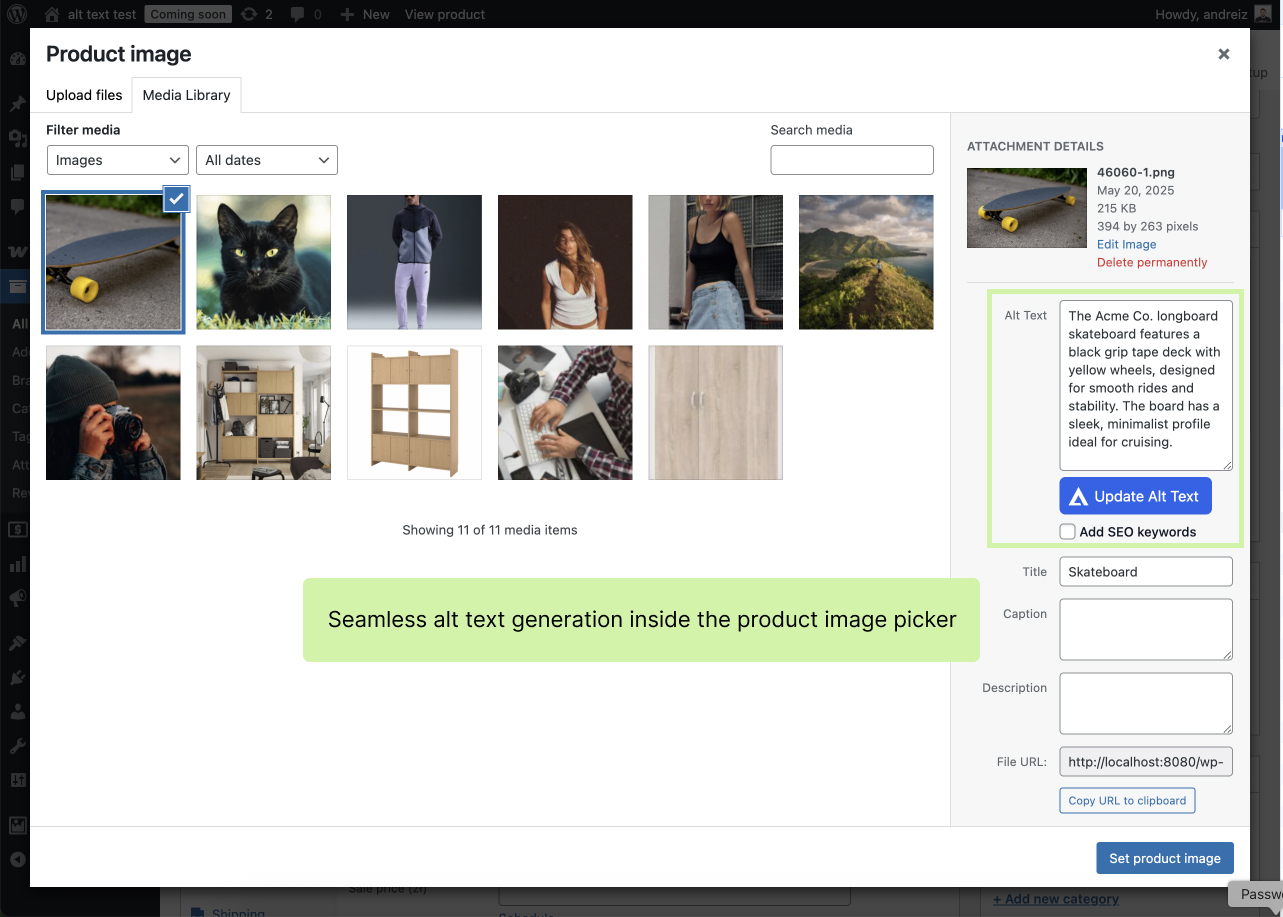Screen dimensions: 1283x917
Task: Collapse the admin menu arrow icon
Action: [17, 860]
